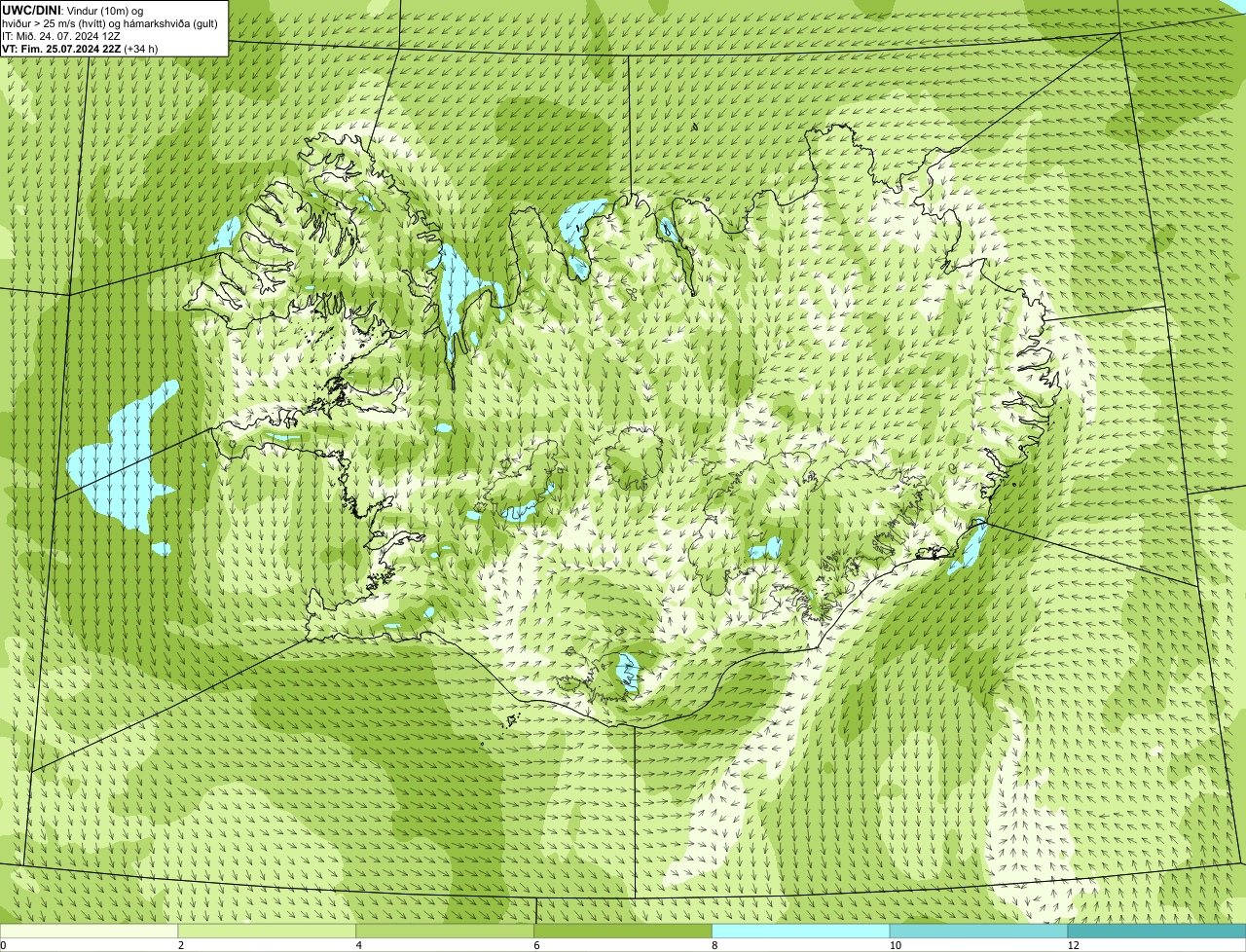Viewport: 1246px width, 952px height.
Task: Click the 0–2 palest color bar segment
Action: tap(89, 931)
